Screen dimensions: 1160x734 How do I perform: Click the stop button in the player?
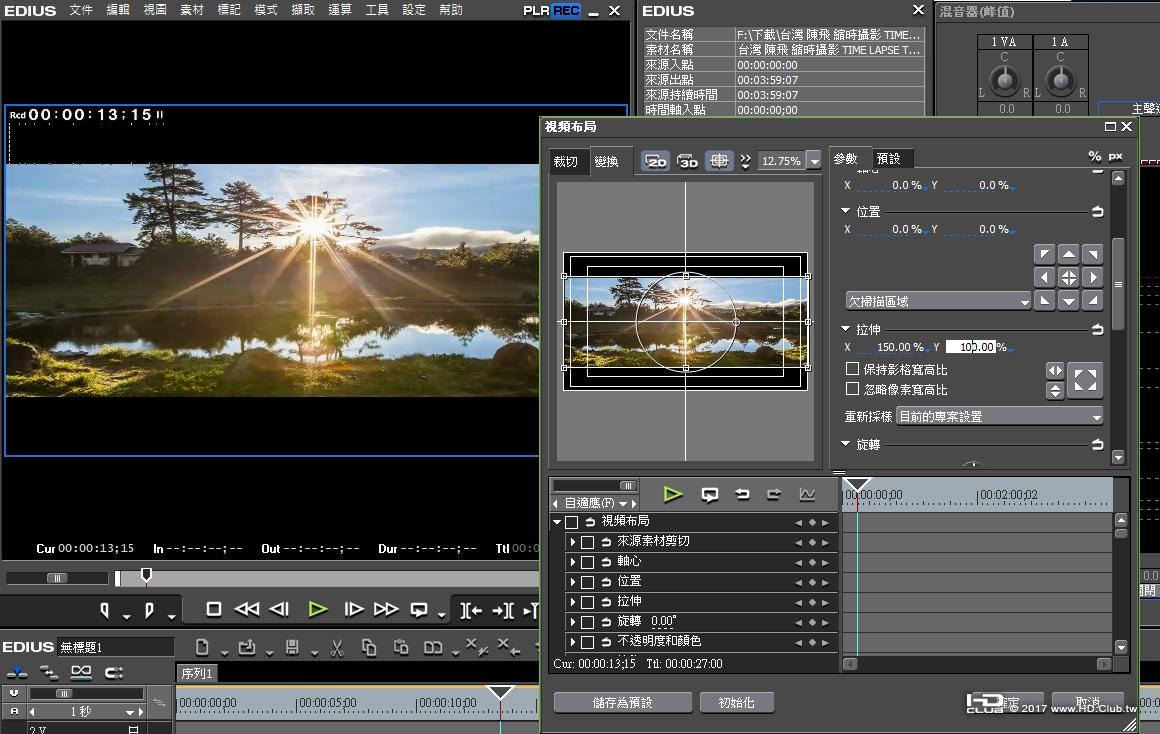point(214,609)
